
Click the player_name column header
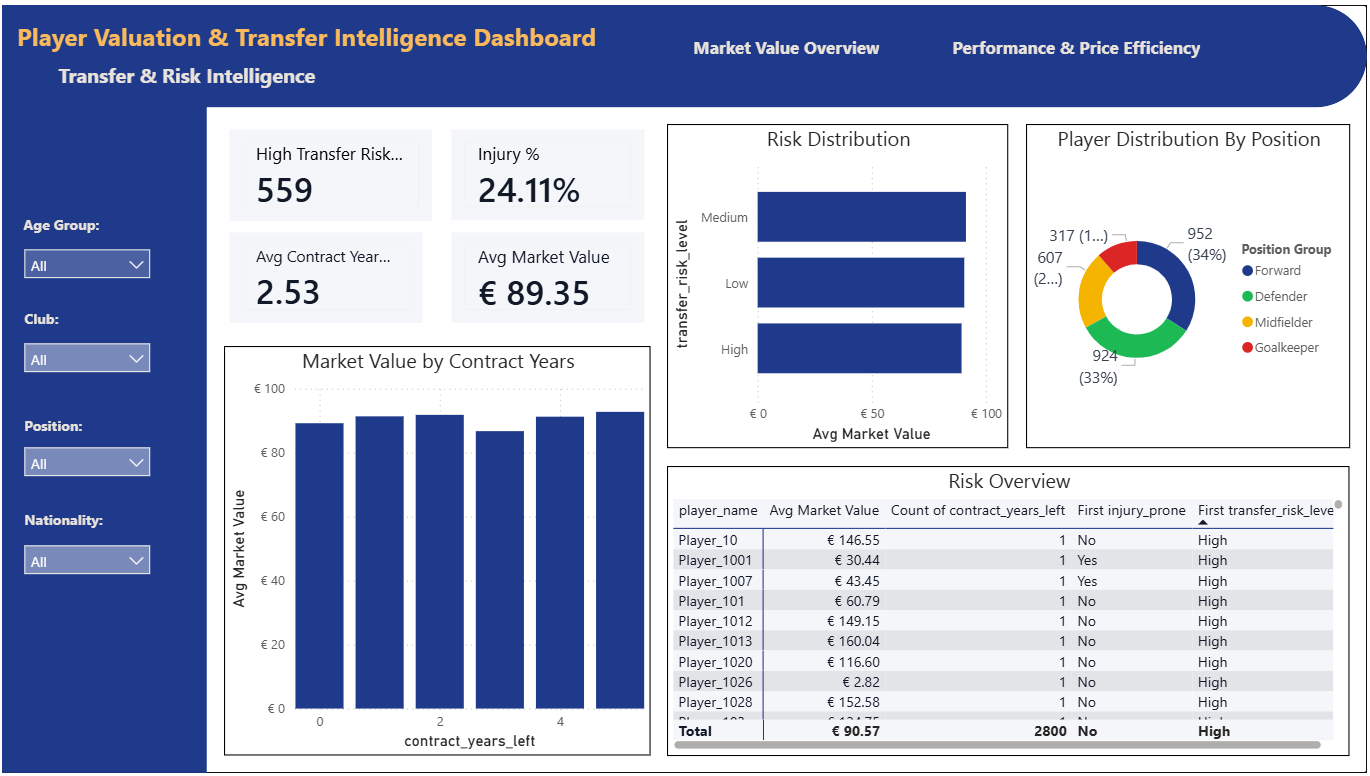(717, 511)
